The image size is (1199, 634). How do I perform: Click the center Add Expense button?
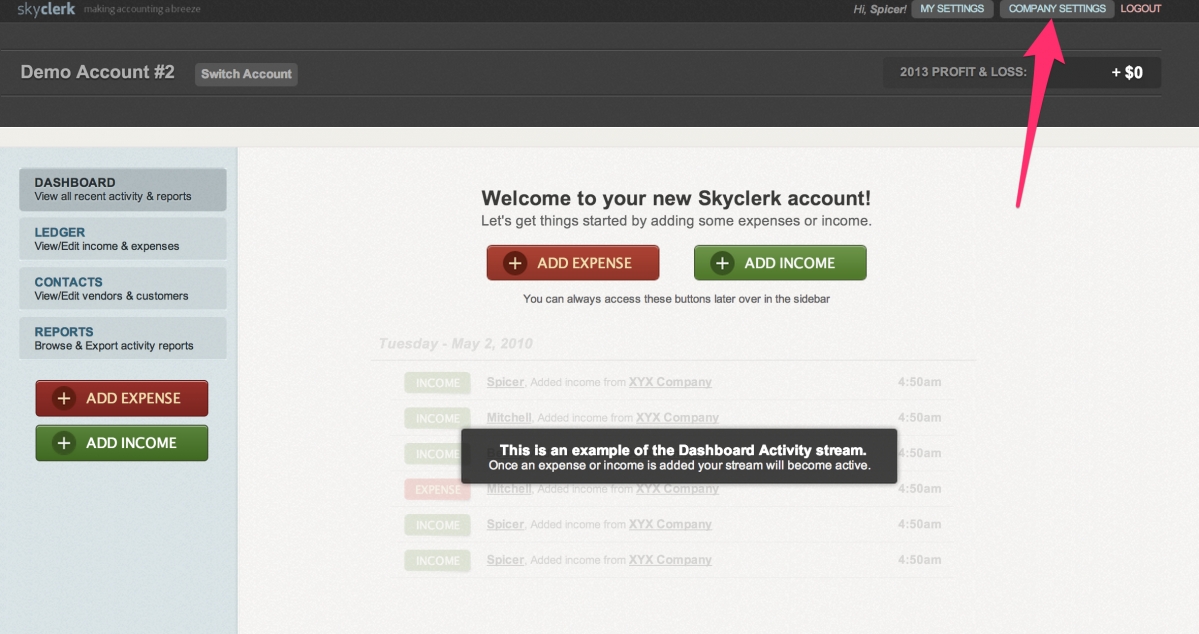[573, 263]
